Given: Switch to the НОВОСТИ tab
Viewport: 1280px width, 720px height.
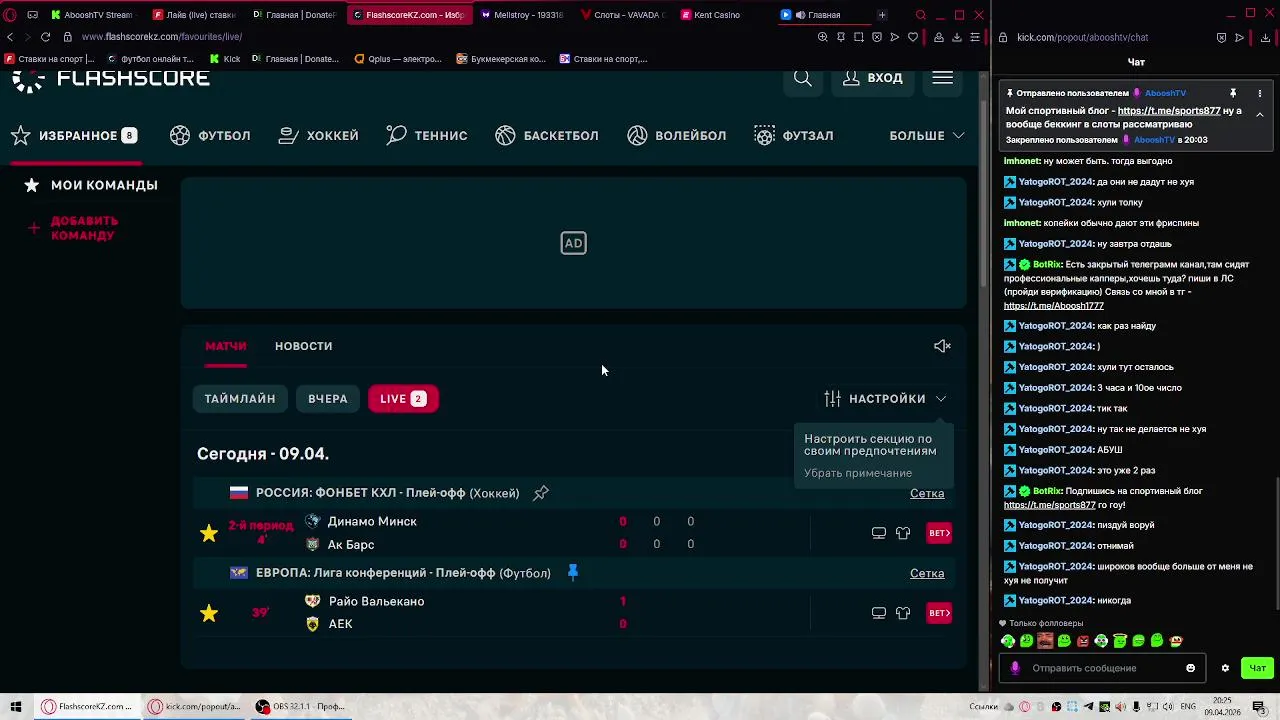Looking at the screenshot, I should coord(303,346).
